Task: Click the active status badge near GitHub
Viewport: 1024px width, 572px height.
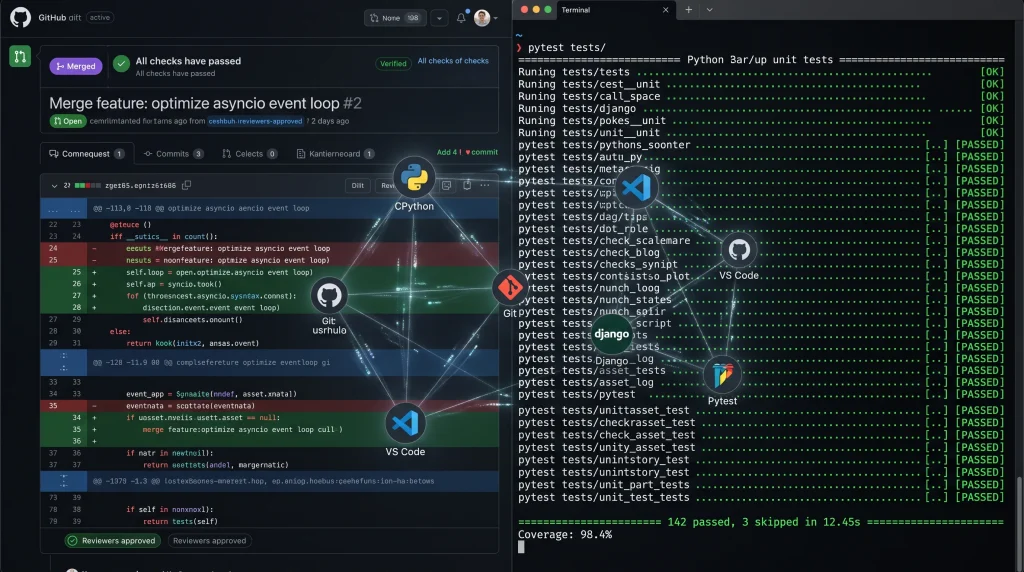Action: [100, 18]
